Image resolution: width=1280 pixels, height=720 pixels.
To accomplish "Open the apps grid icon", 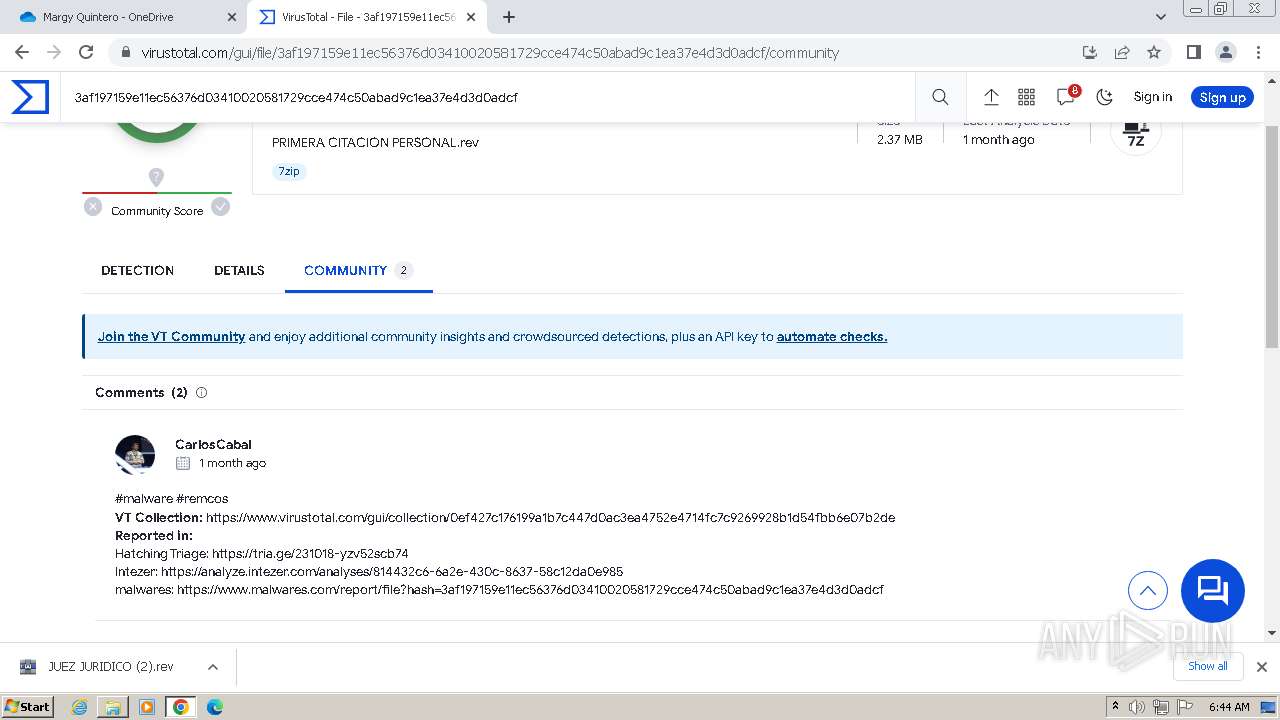I will coord(1026,97).
